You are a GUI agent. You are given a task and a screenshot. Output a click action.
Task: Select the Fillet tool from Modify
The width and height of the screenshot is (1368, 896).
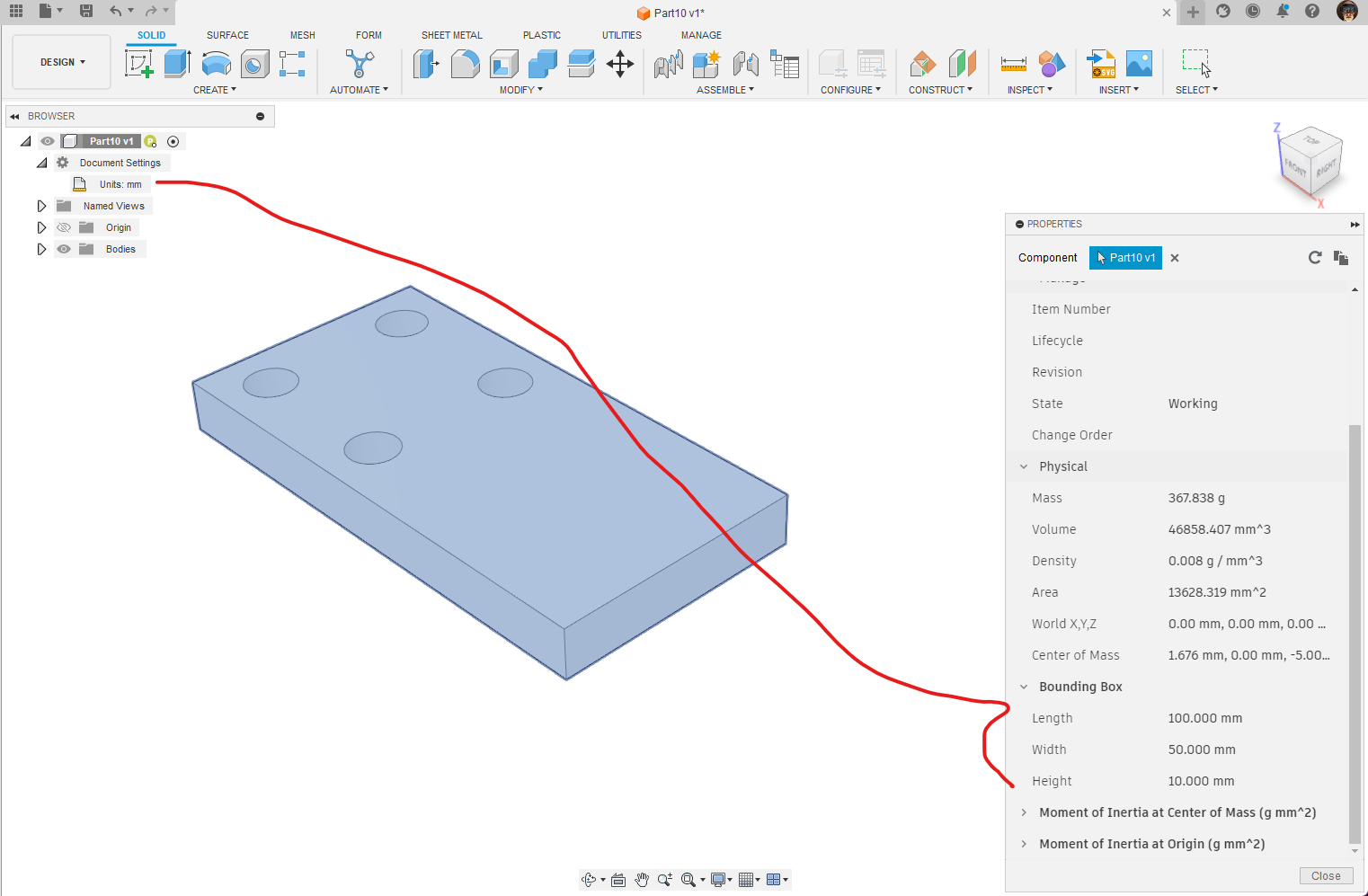[465, 64]
